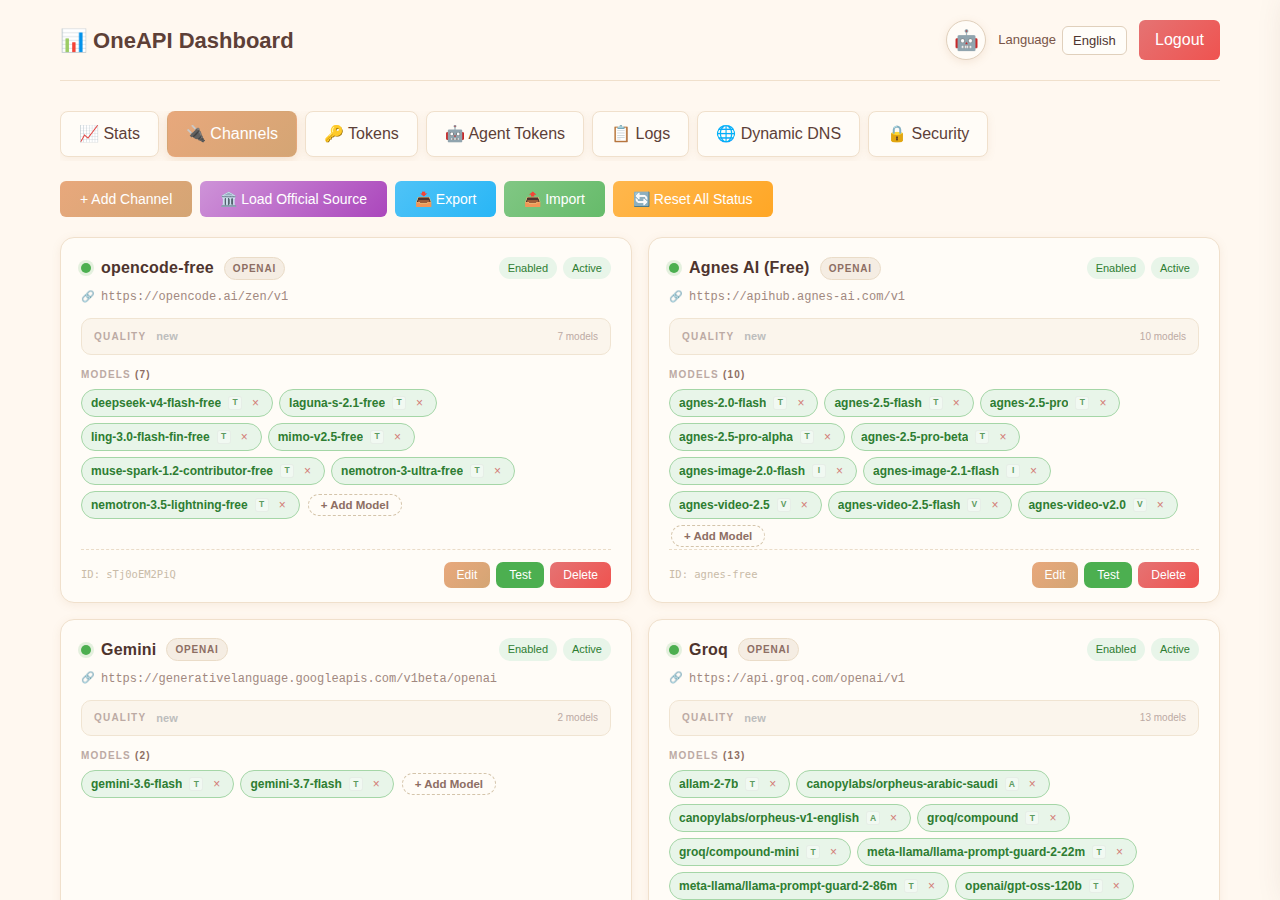Click the Import button
The width and height of the screenshot is (1280, 900).
tap(555, 199)
